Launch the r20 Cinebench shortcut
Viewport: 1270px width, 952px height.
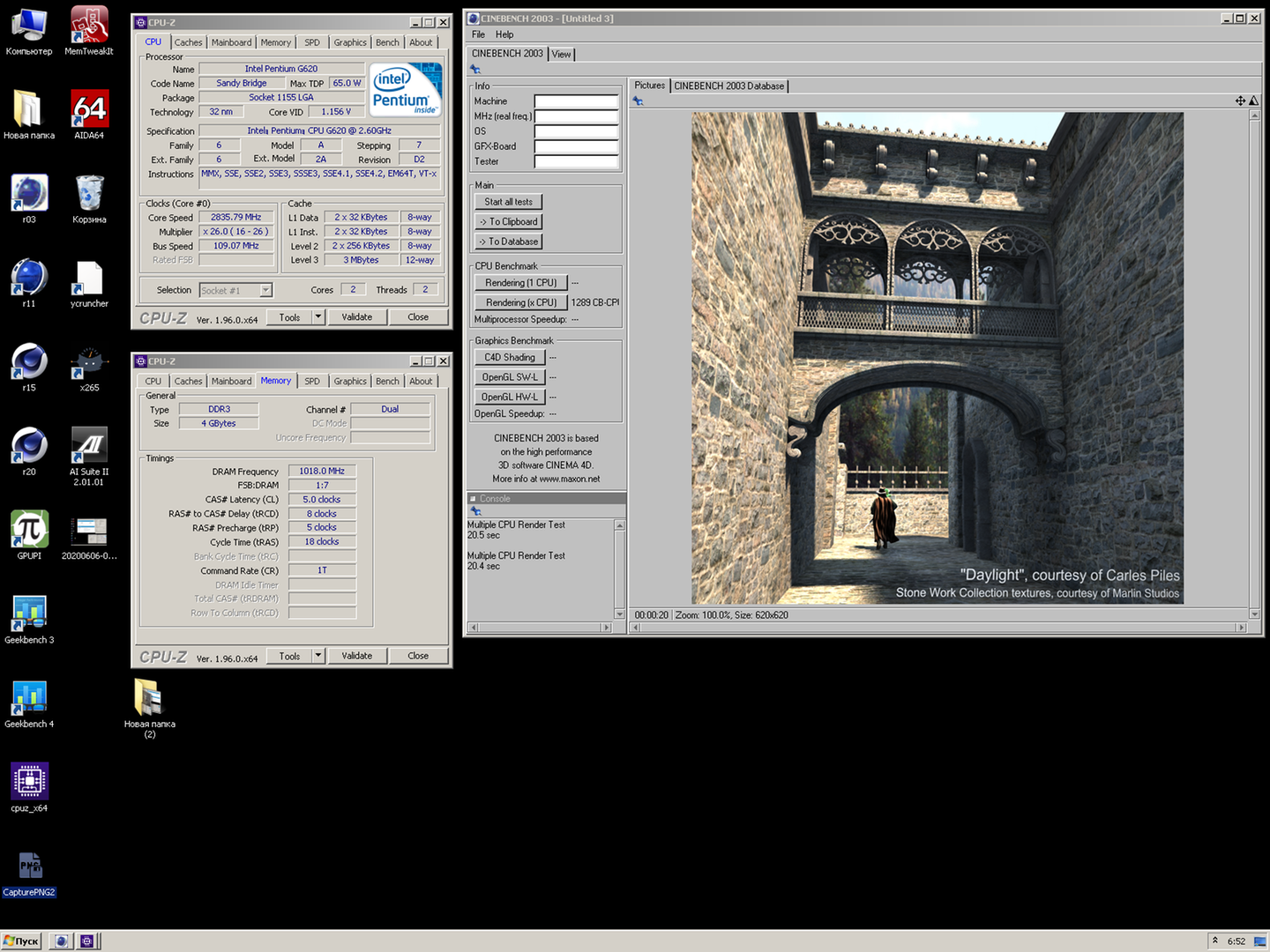click(29, 450)
